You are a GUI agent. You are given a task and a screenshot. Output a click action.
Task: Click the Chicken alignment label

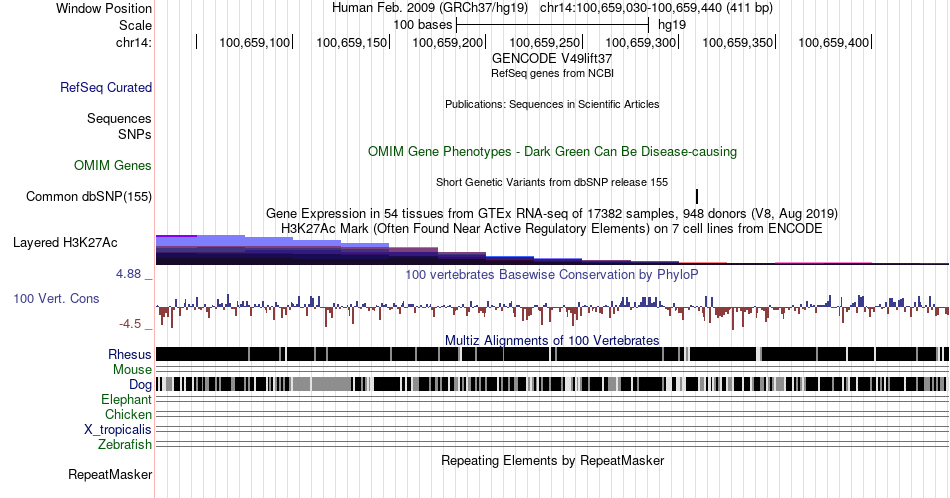(x=128, y=414)
